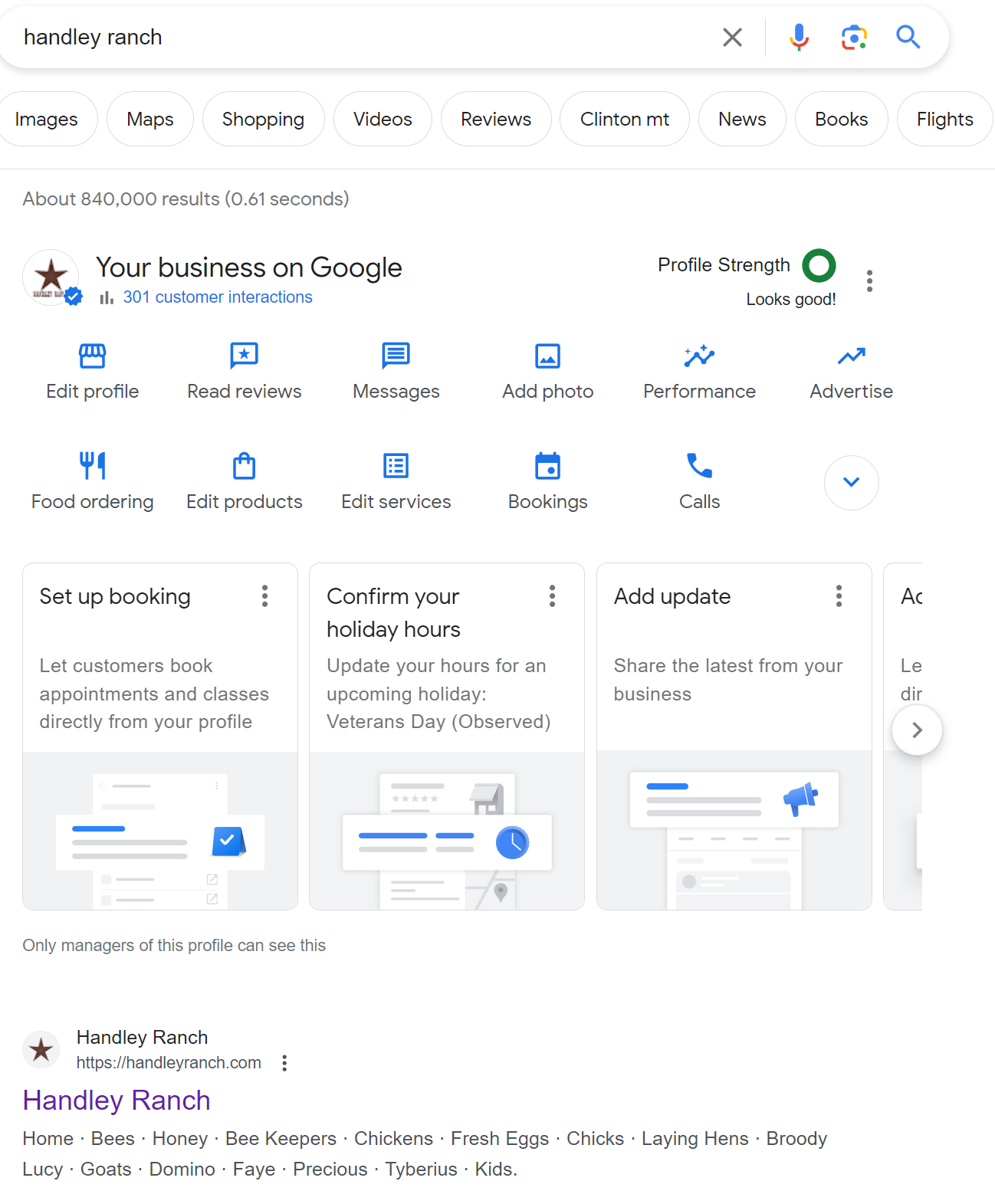
Task: Click the Advertise trend arrow icon
Action: pos(852,356)
